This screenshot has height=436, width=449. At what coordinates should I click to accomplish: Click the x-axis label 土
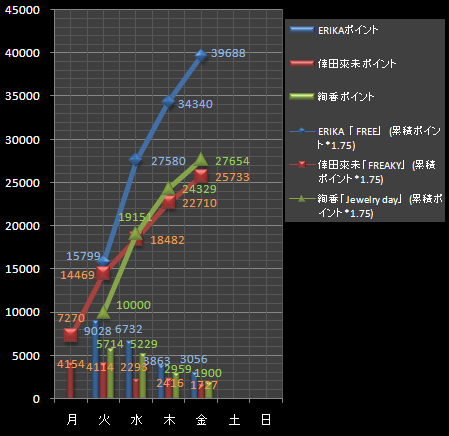pos(234,419)
